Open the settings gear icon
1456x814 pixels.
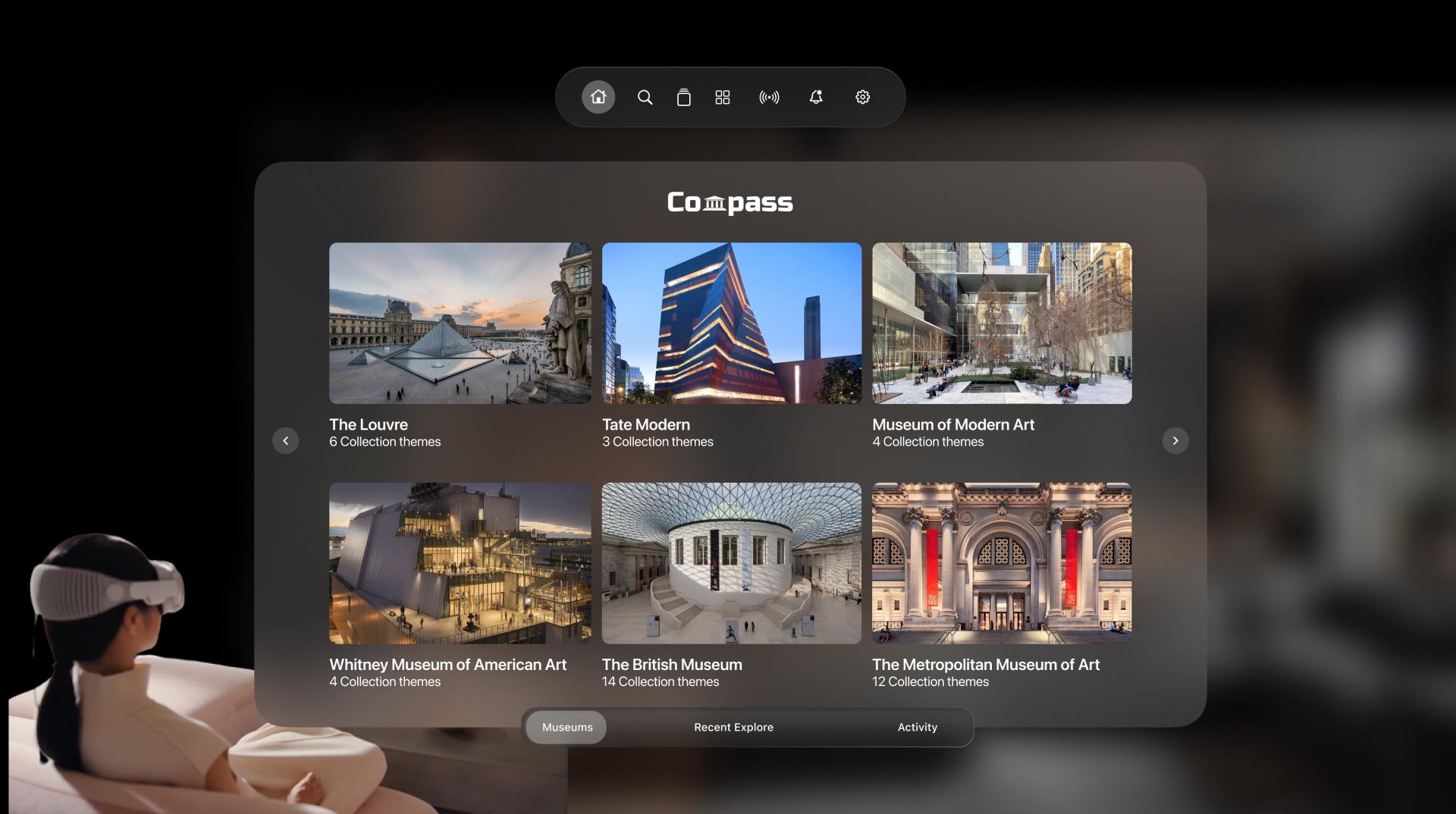tap(862, 97)
